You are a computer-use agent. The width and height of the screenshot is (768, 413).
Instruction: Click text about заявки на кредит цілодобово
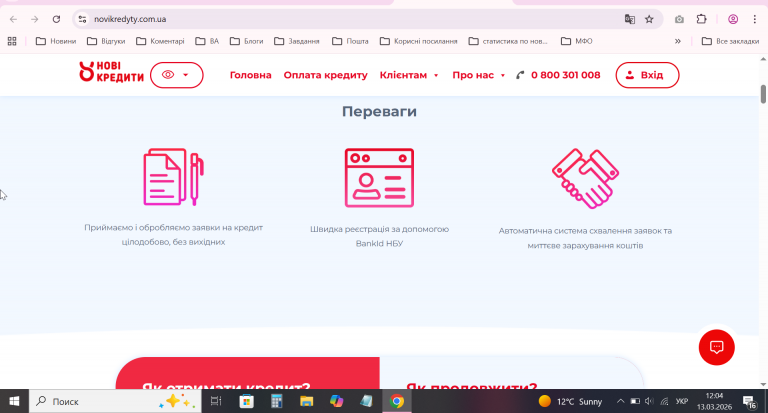coord(173,235)
